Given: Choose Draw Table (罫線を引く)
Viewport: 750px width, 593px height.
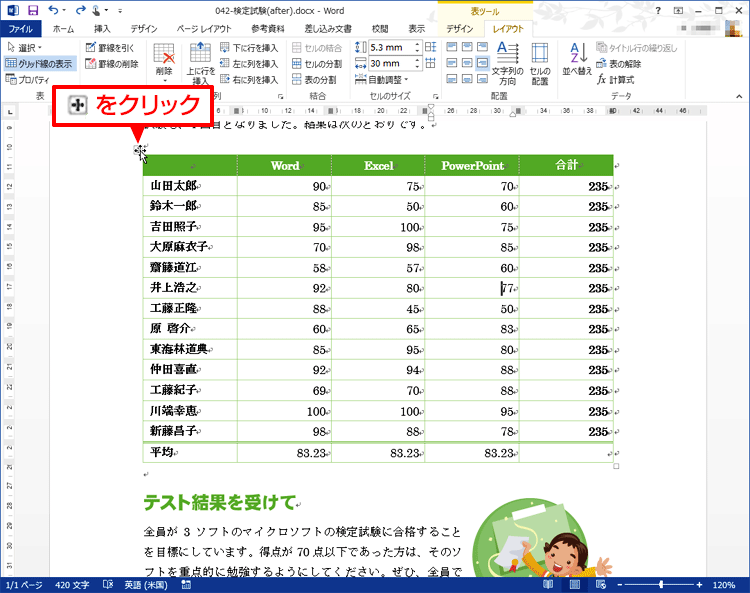Looking at the screenshot, I should pyautogui.click(x=110, y=47).
